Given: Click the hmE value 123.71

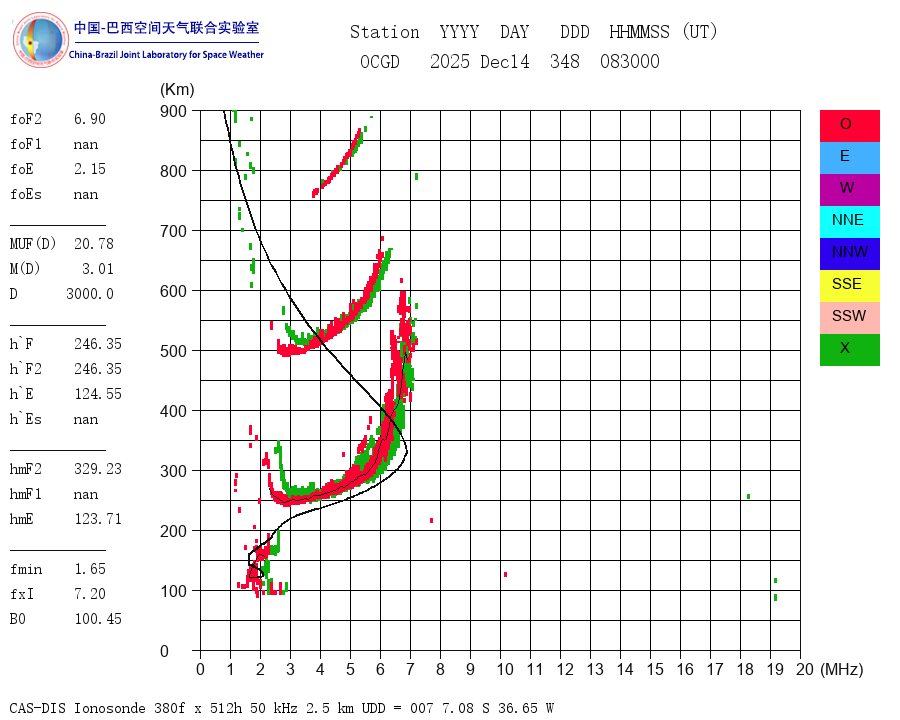Looking at the screenshot, I should (98, 519).
